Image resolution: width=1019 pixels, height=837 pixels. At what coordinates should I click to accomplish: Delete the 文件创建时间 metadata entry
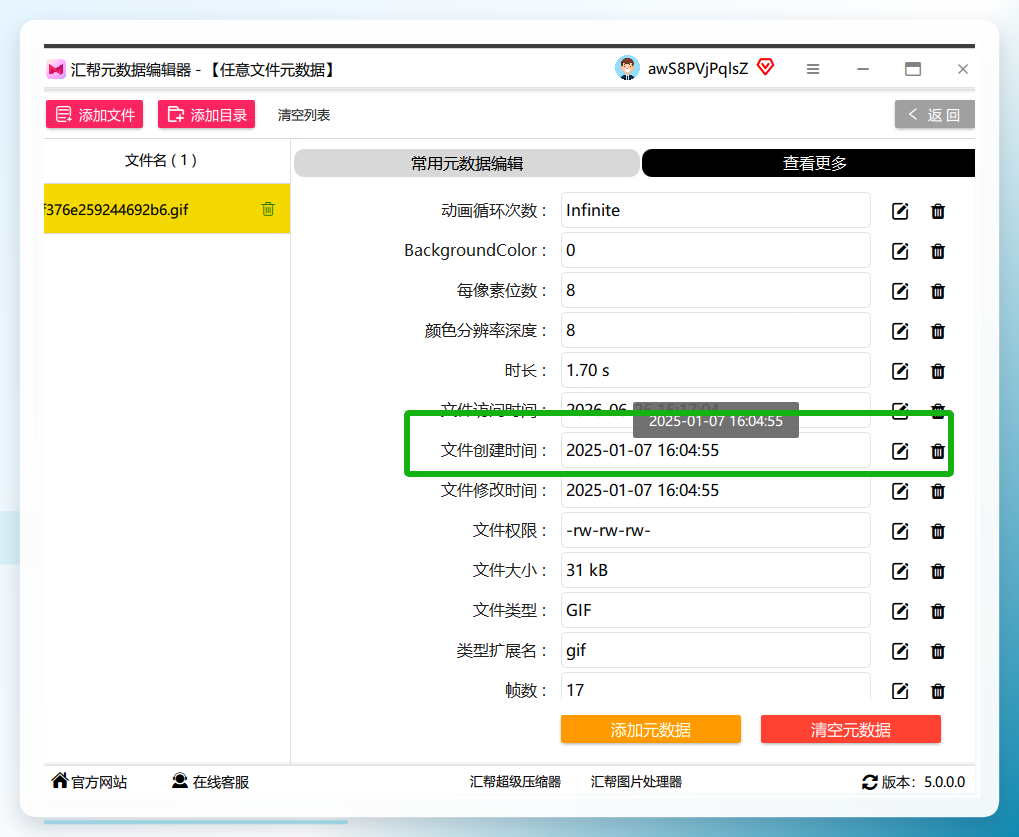938,451
